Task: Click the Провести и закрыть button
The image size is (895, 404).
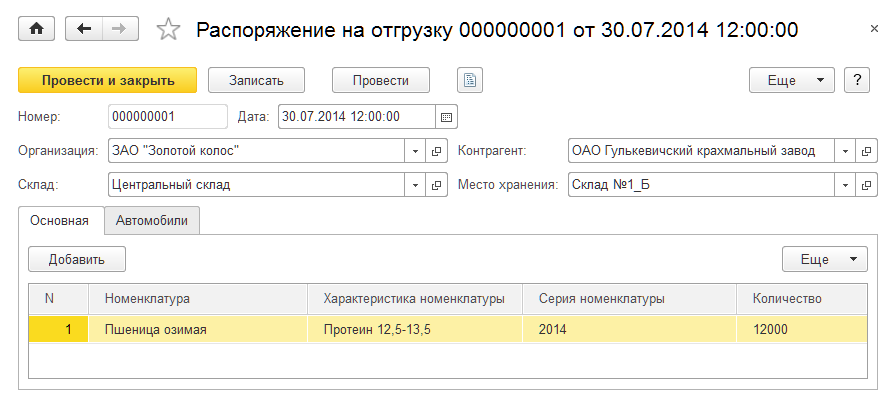Action: (x=108, y=80)
